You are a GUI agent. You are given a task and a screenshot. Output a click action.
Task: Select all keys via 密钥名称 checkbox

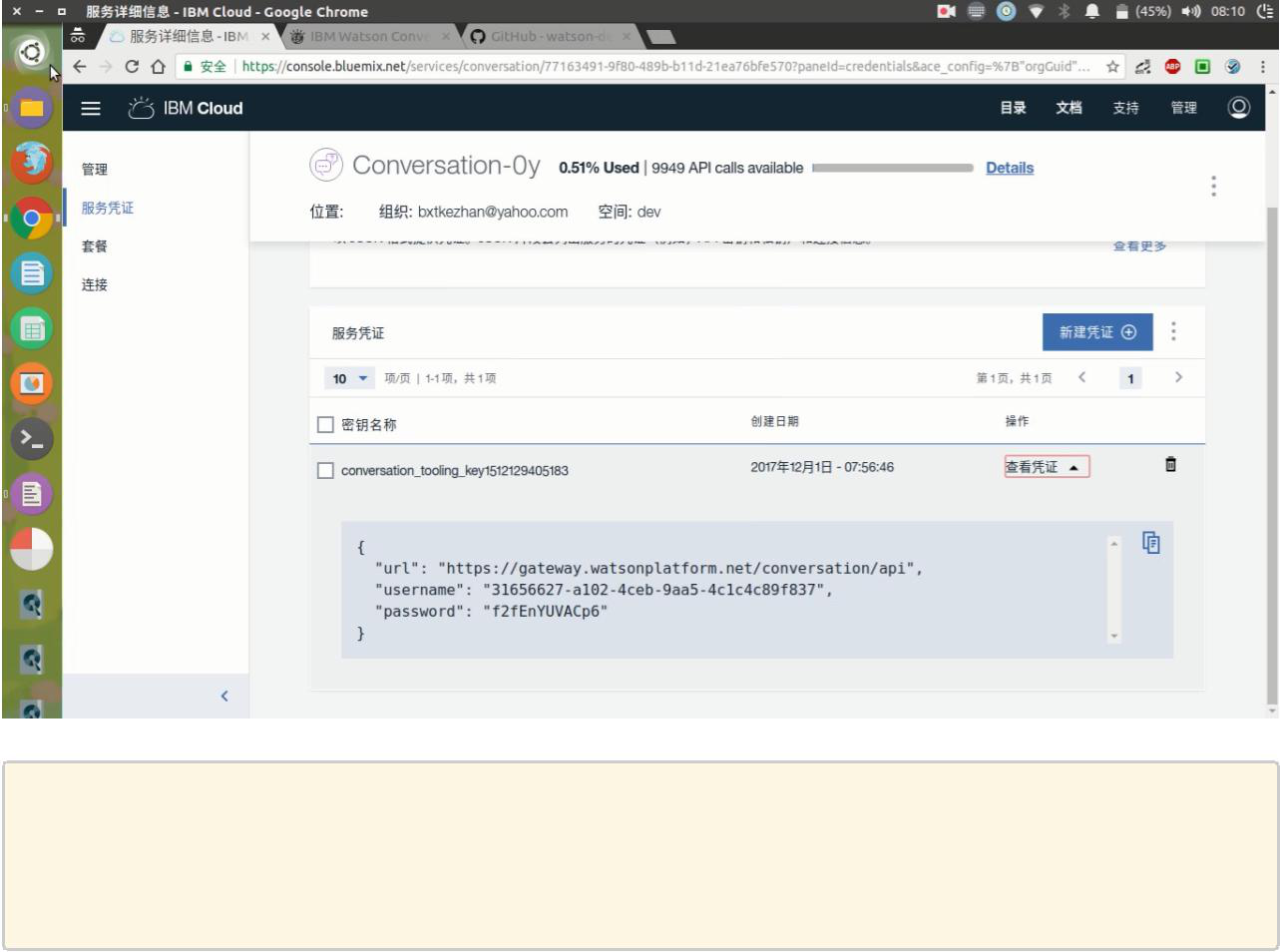pyautogui.click(x=325, y=425)
